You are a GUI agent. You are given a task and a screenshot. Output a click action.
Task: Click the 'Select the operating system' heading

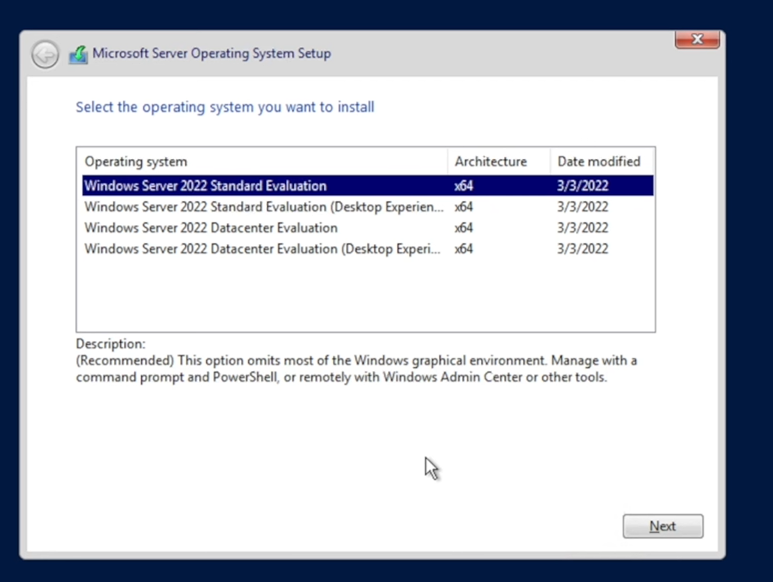coord(225,107)
